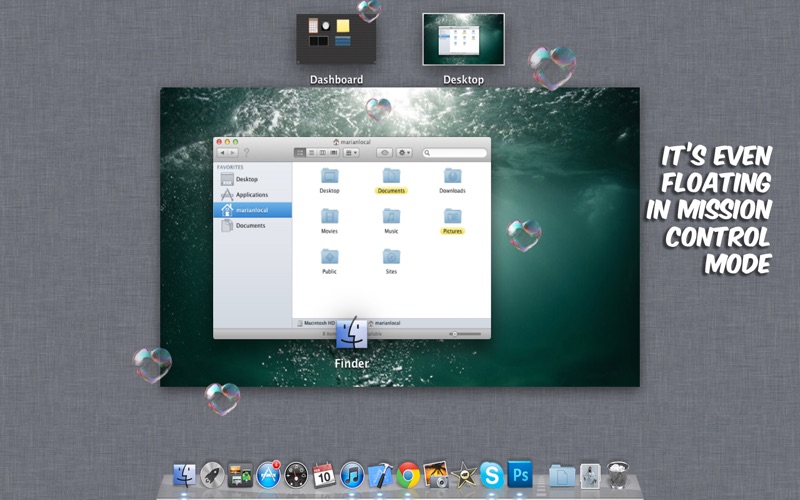Open Mission Control icon in the Dock
This screenshot has height=500, width=800.
point(240,476)
